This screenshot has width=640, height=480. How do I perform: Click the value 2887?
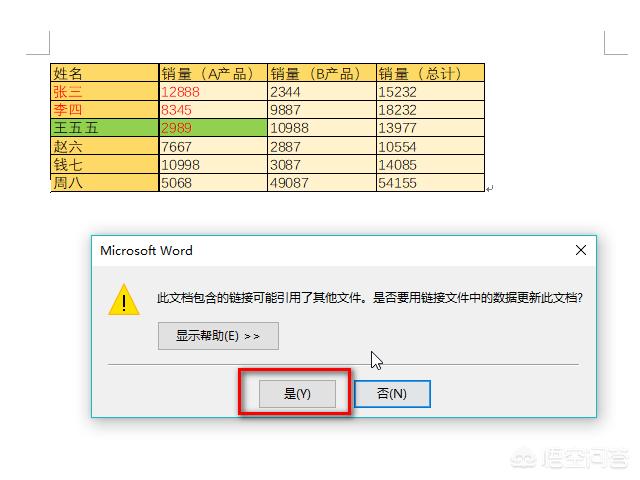(x=322, y=146)
